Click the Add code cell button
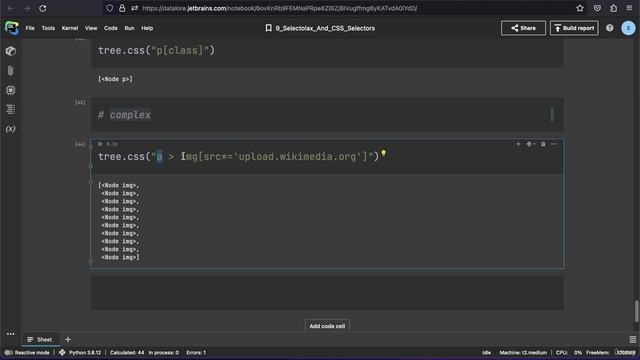Screen dimensions: 640x360 point(327,326)
